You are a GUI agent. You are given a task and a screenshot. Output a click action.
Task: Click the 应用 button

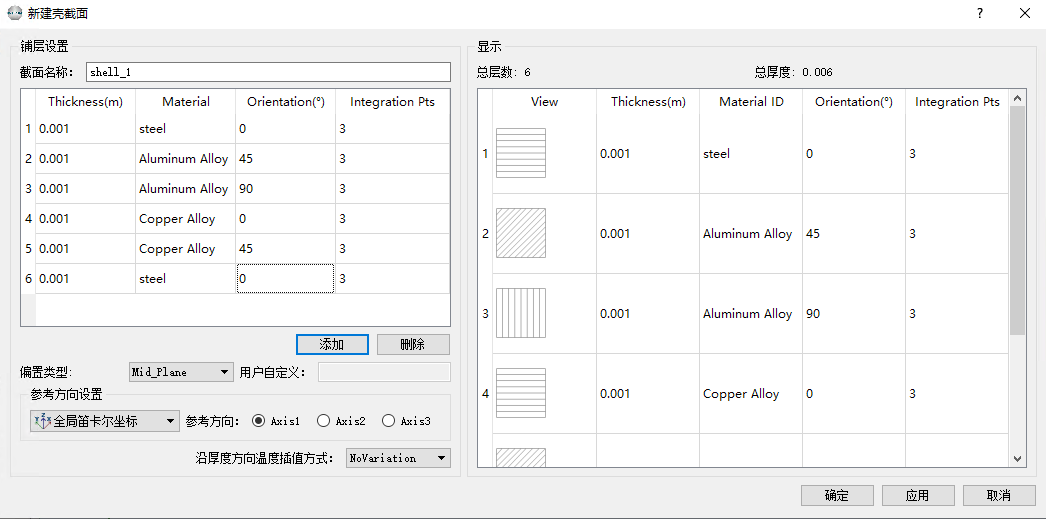[x=918, y=495]
